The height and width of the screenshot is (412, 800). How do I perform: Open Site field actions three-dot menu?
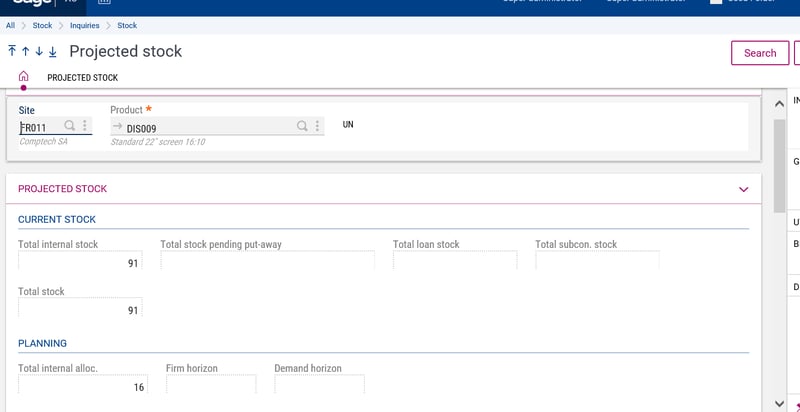[x=85, y=126]
